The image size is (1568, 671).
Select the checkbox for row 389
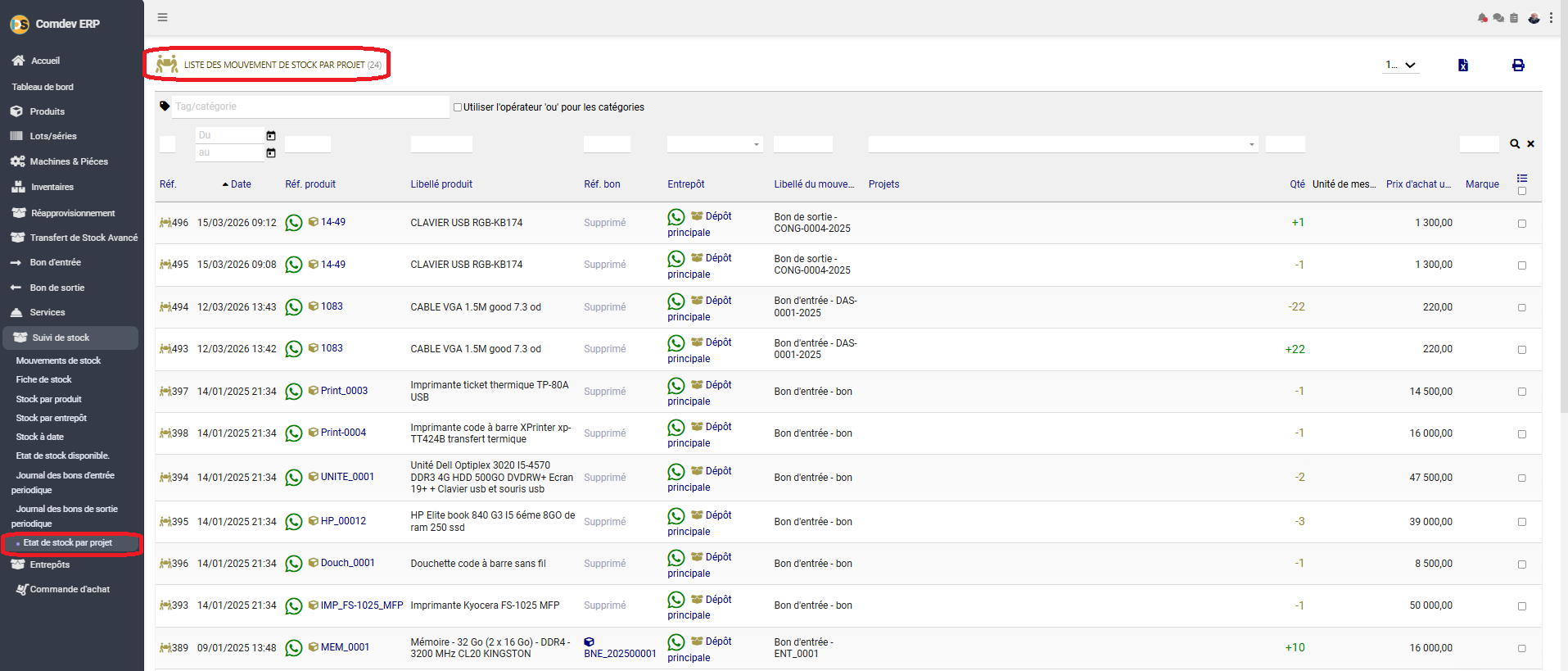[1522, 648]
